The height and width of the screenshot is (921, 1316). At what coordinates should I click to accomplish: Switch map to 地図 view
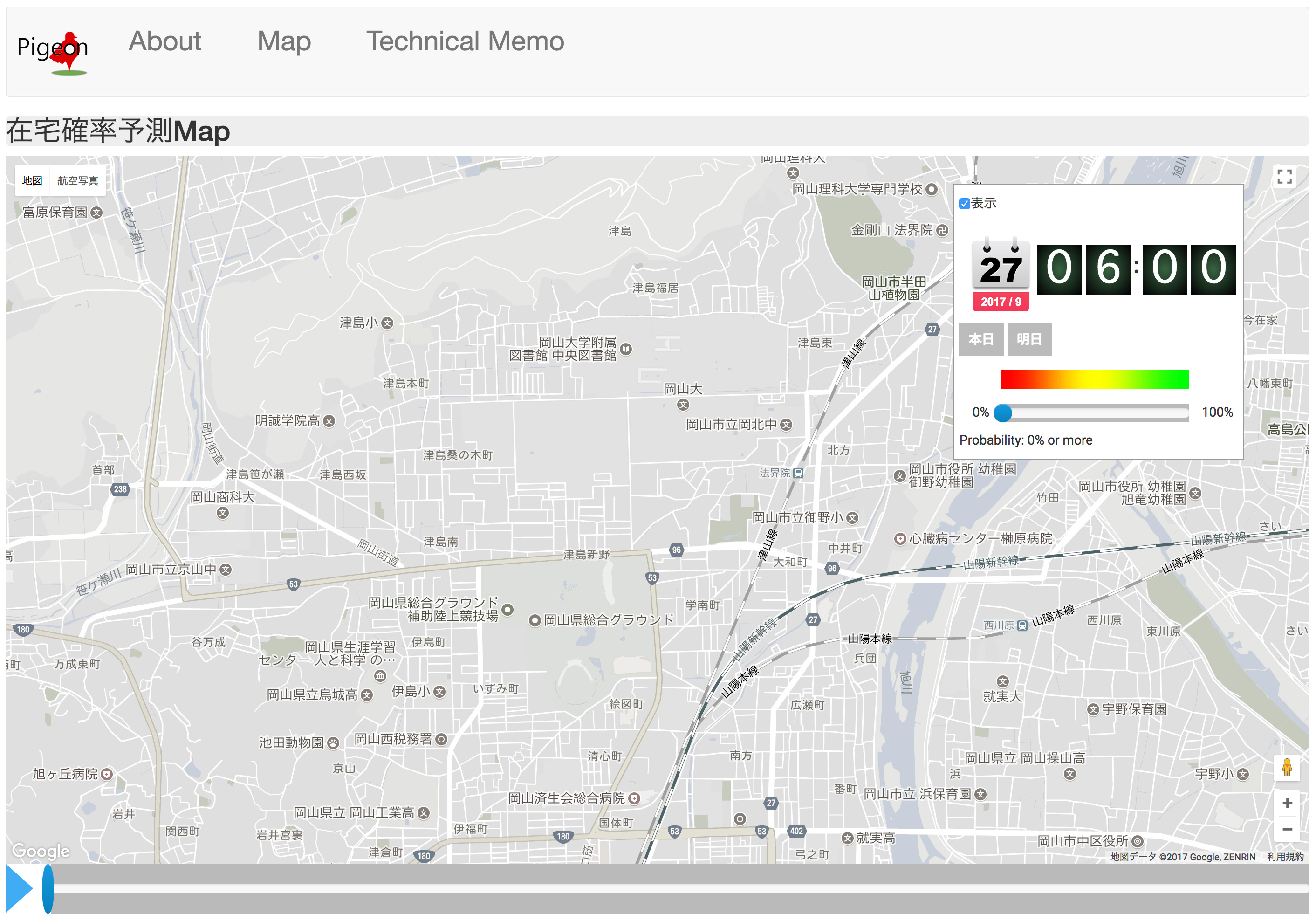pyautogui.click(x=32, y=180)
